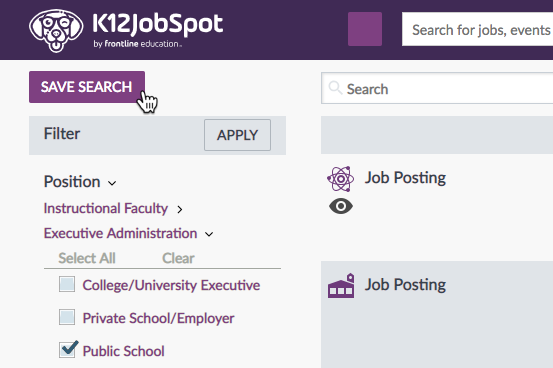Check the College/University Executive checkbox
553x368 pixels.
[x=67, y=284]
